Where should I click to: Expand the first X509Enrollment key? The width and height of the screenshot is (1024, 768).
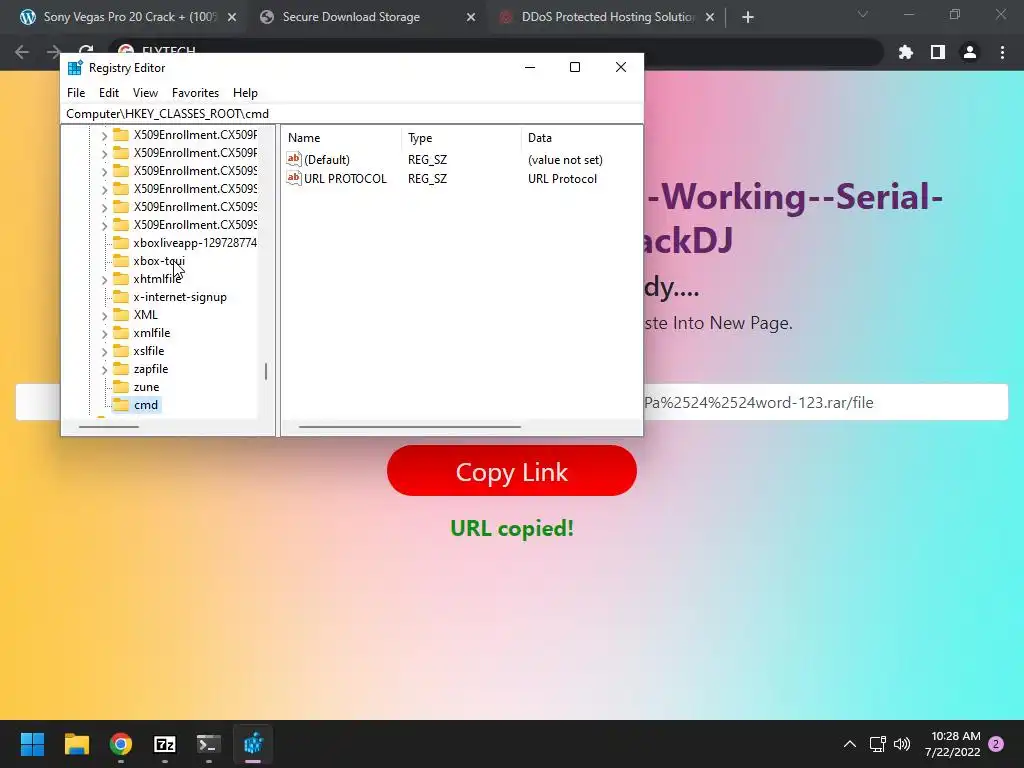coord(104,136)
